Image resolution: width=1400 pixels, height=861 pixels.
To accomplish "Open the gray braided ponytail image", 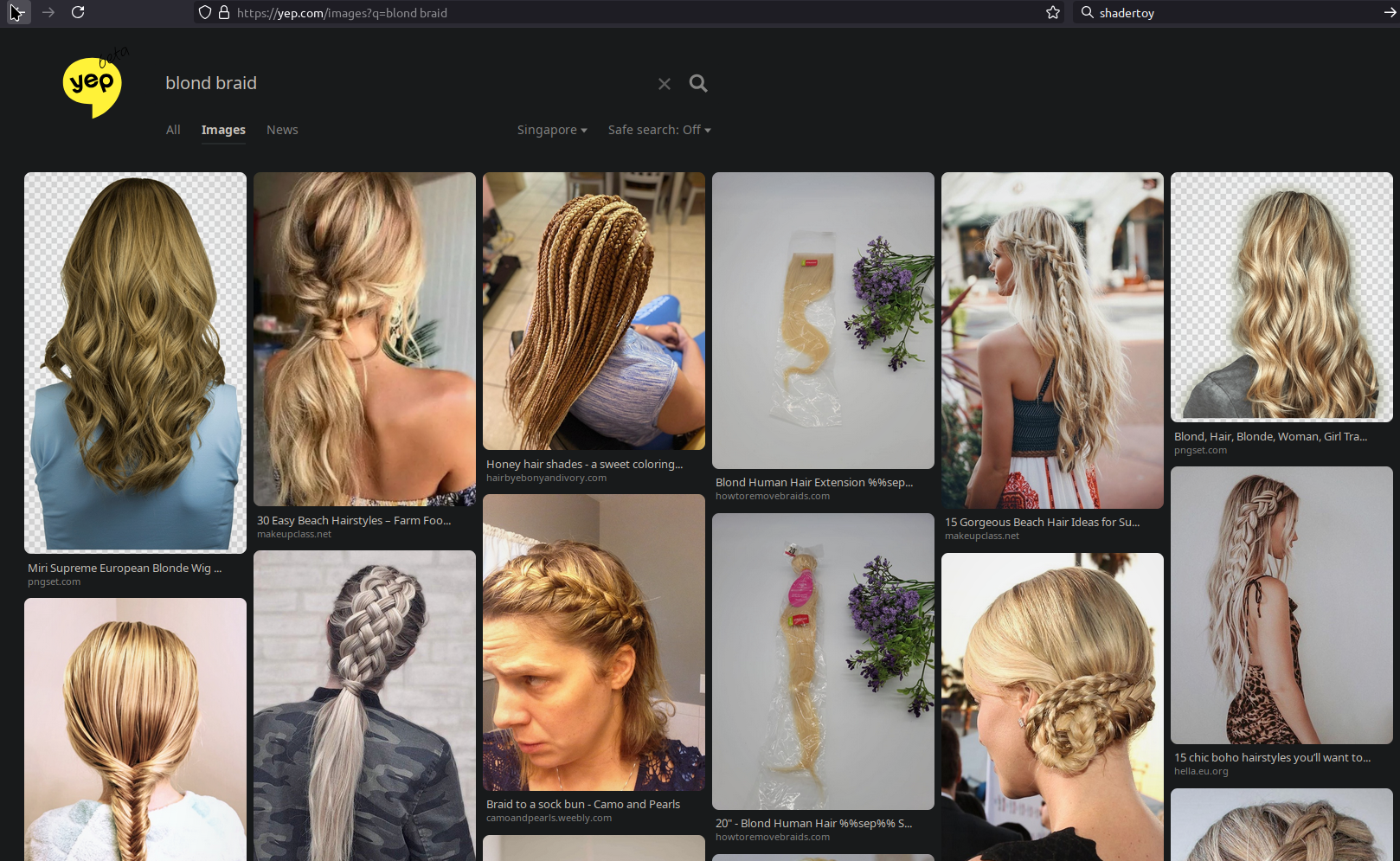I will [364, 705].
